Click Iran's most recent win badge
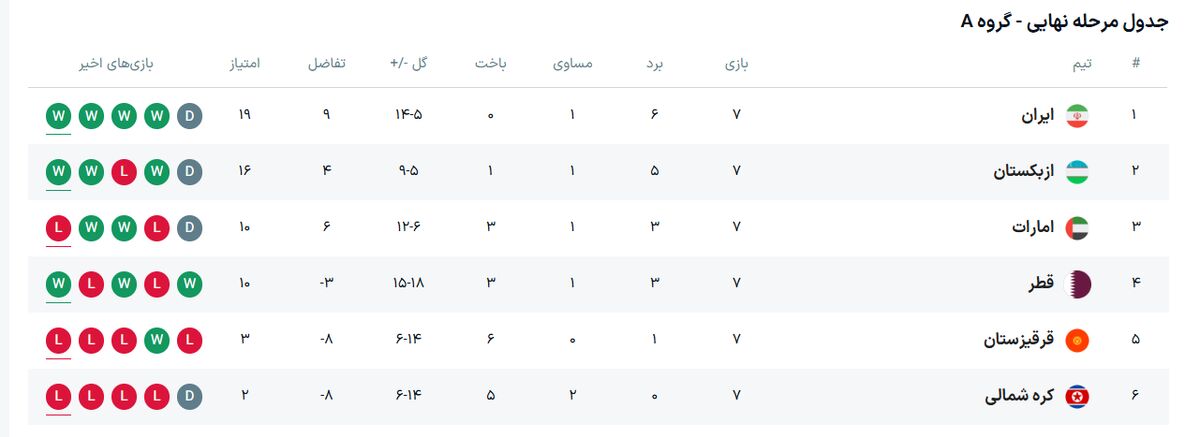The height and width of the screenshot is (437, 1200). tap(58, 115)
